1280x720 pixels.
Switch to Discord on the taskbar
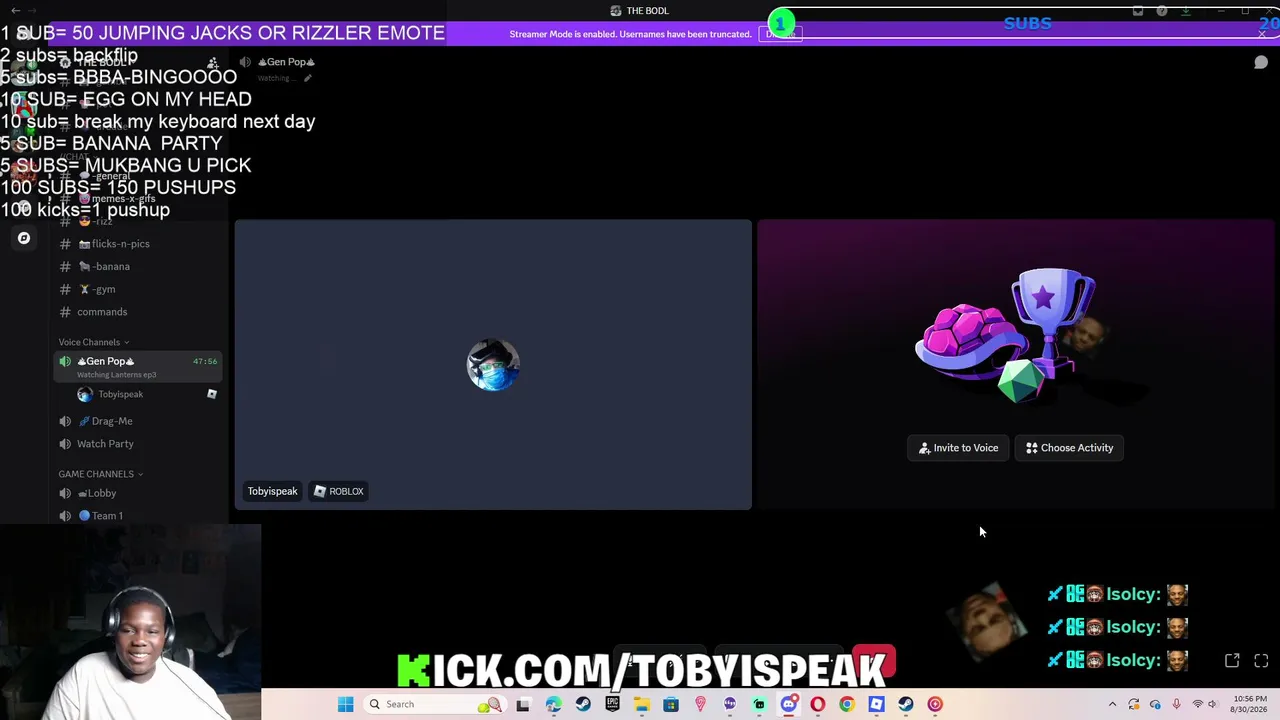pyautogui.click(x=788, y=704)
